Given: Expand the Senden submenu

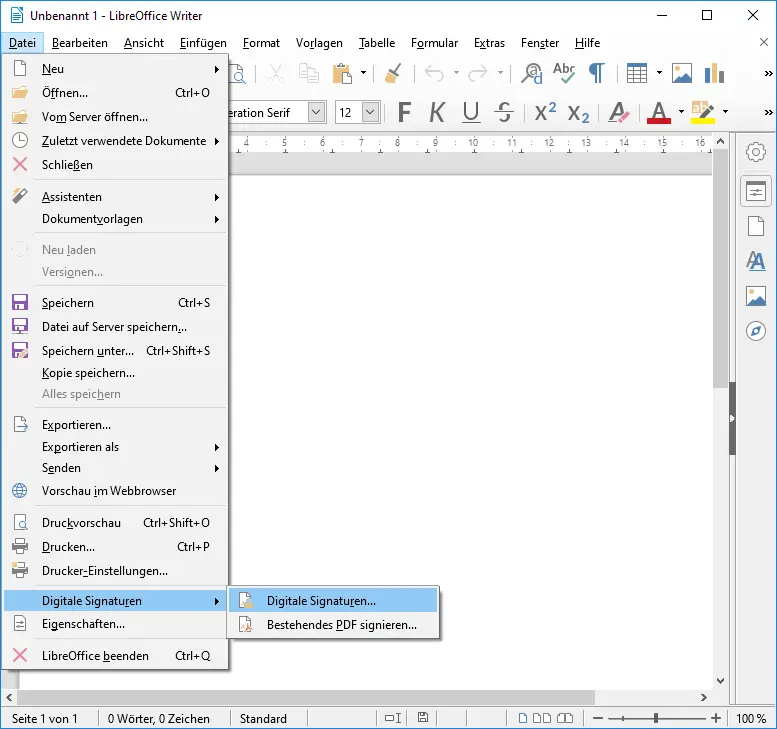Looking at the screenshot, I should (115, 468).
